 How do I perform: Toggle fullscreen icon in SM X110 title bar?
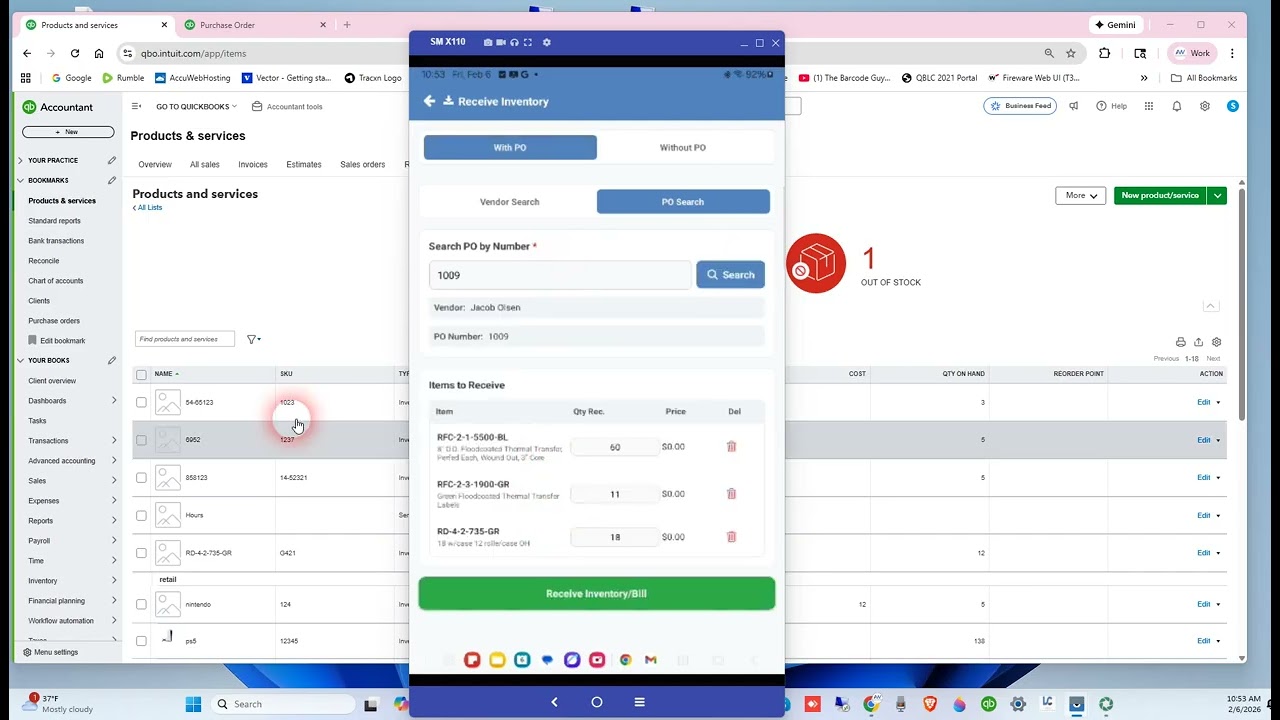[x=528, y=43]
